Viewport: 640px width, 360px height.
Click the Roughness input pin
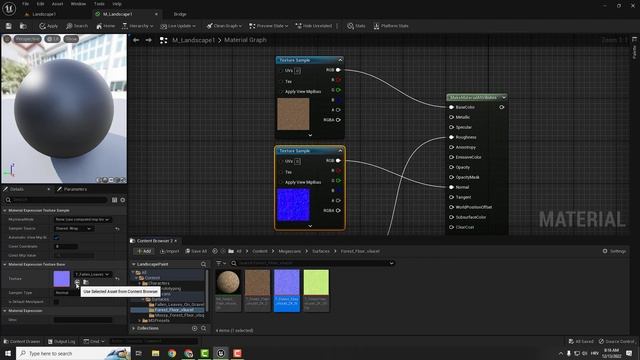[x=451, y=137]
